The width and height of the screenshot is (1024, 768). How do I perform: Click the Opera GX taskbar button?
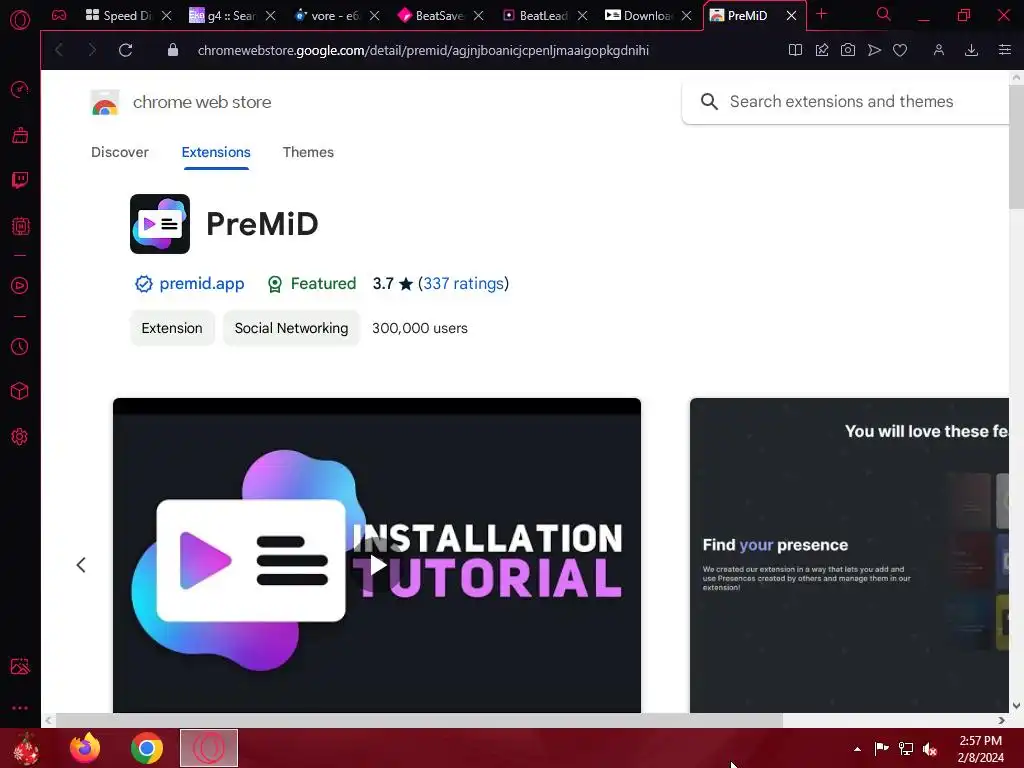pos(209,748)
